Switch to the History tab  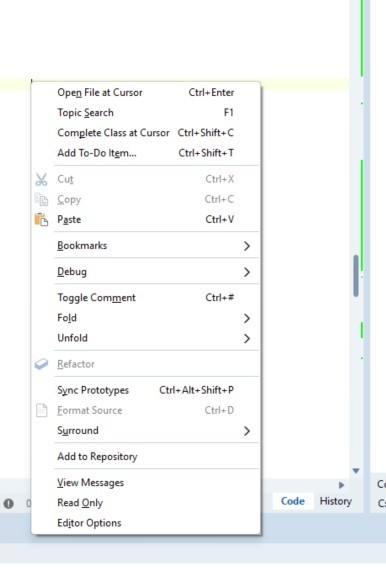(x=336, y=501)
